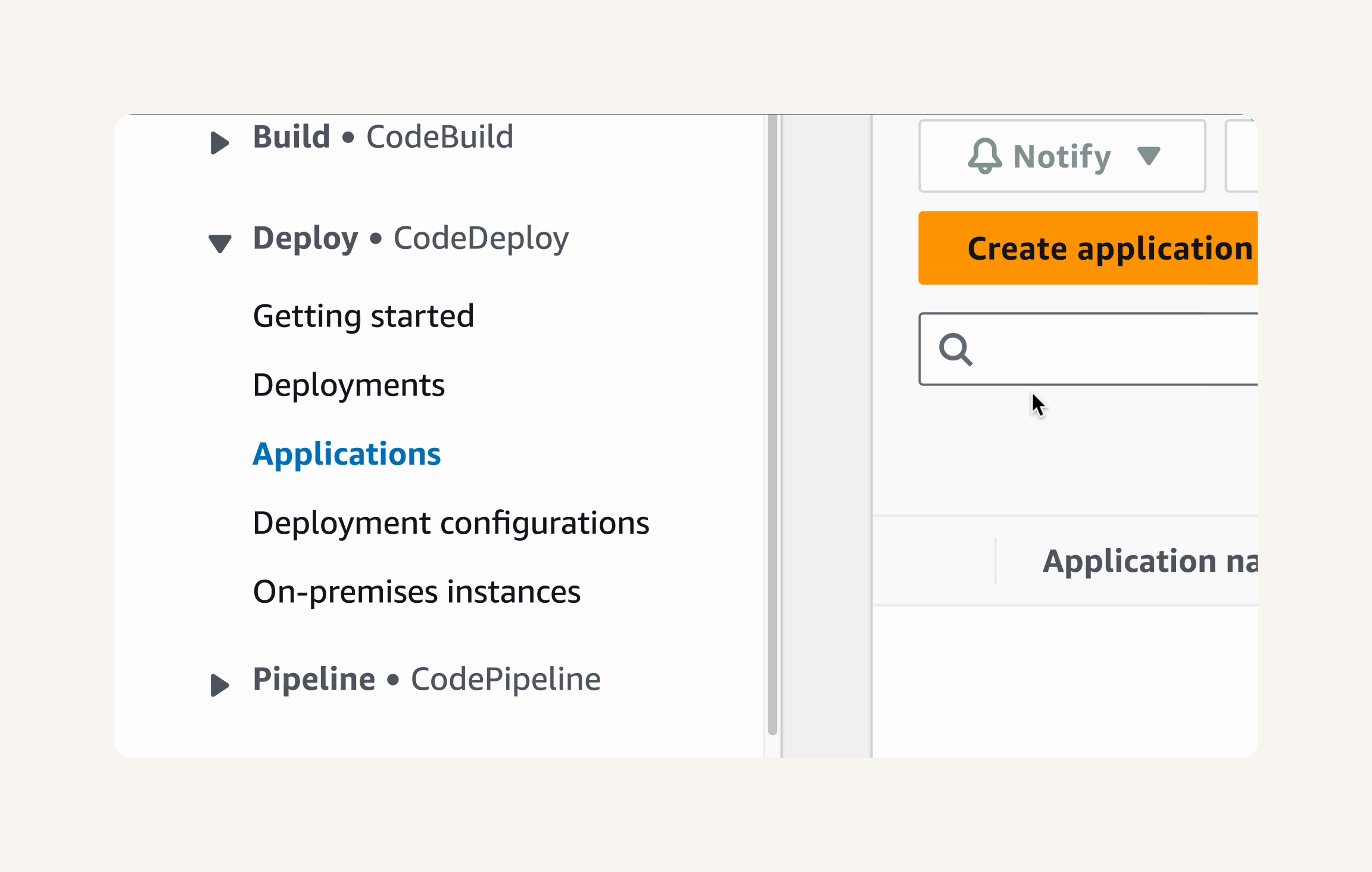Click the sidebar vertical scrollbar
The height and width of the screenshot is (872, 1372).
772,425
